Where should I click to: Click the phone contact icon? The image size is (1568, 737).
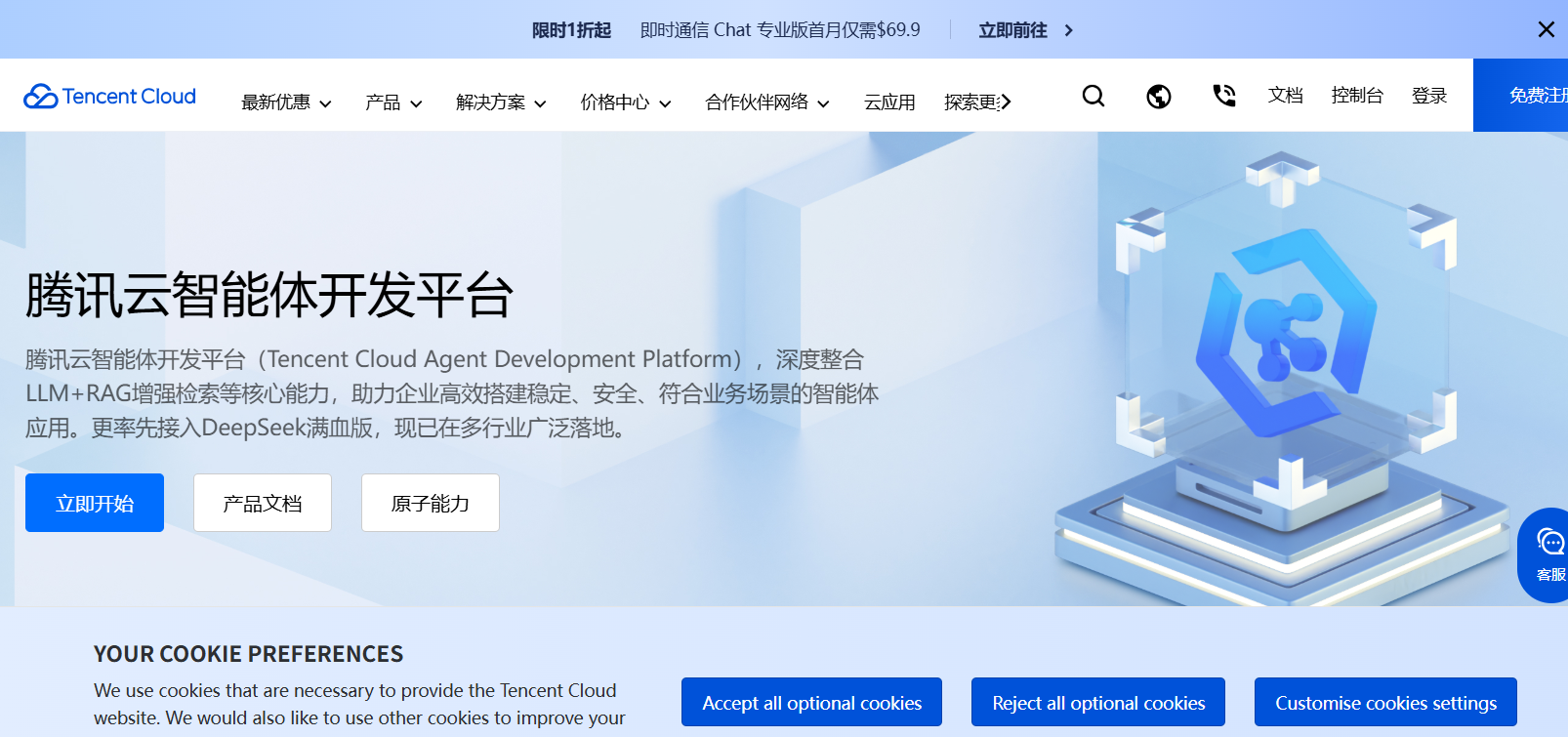1224,96
